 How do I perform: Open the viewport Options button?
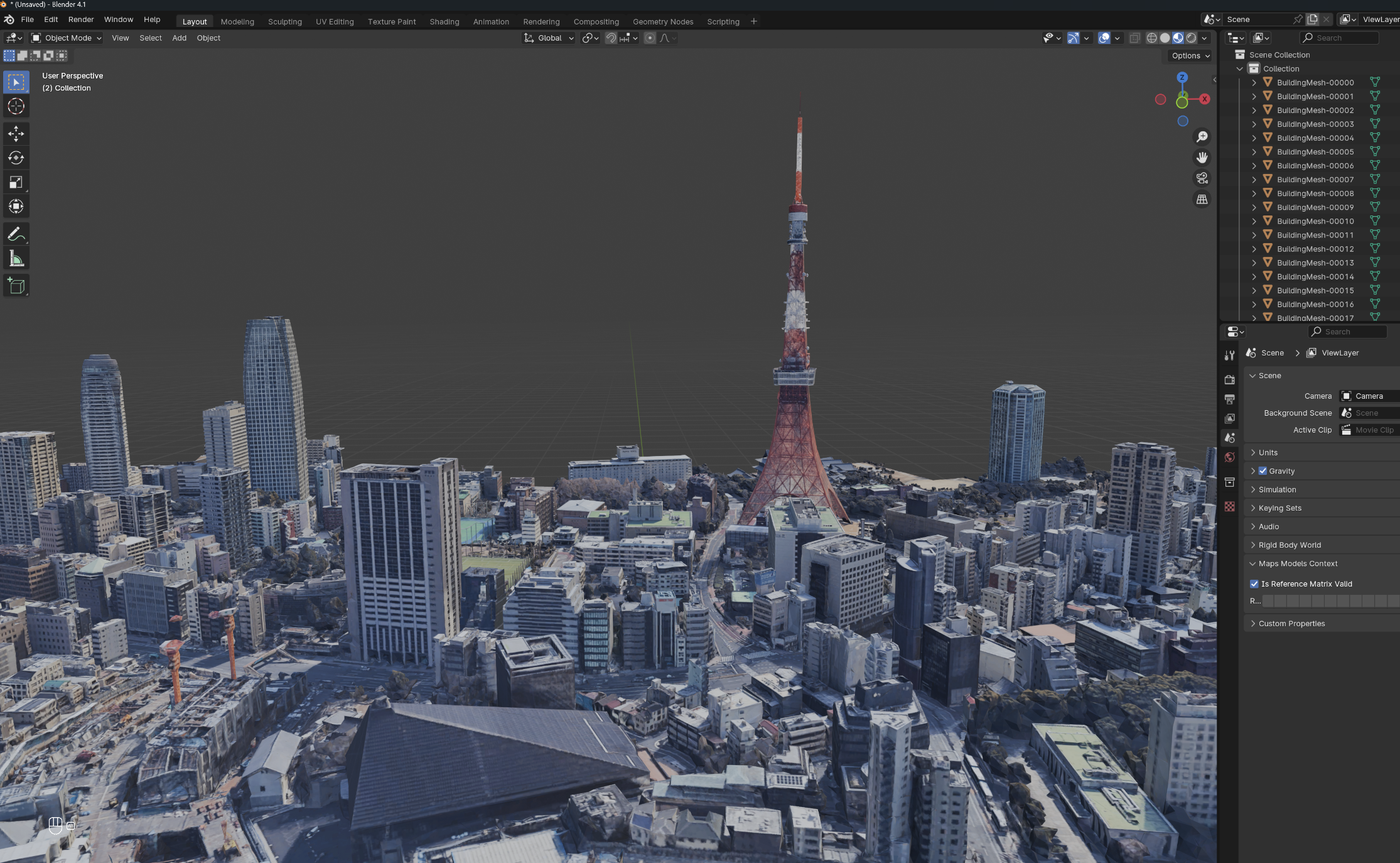(1188, 55)
